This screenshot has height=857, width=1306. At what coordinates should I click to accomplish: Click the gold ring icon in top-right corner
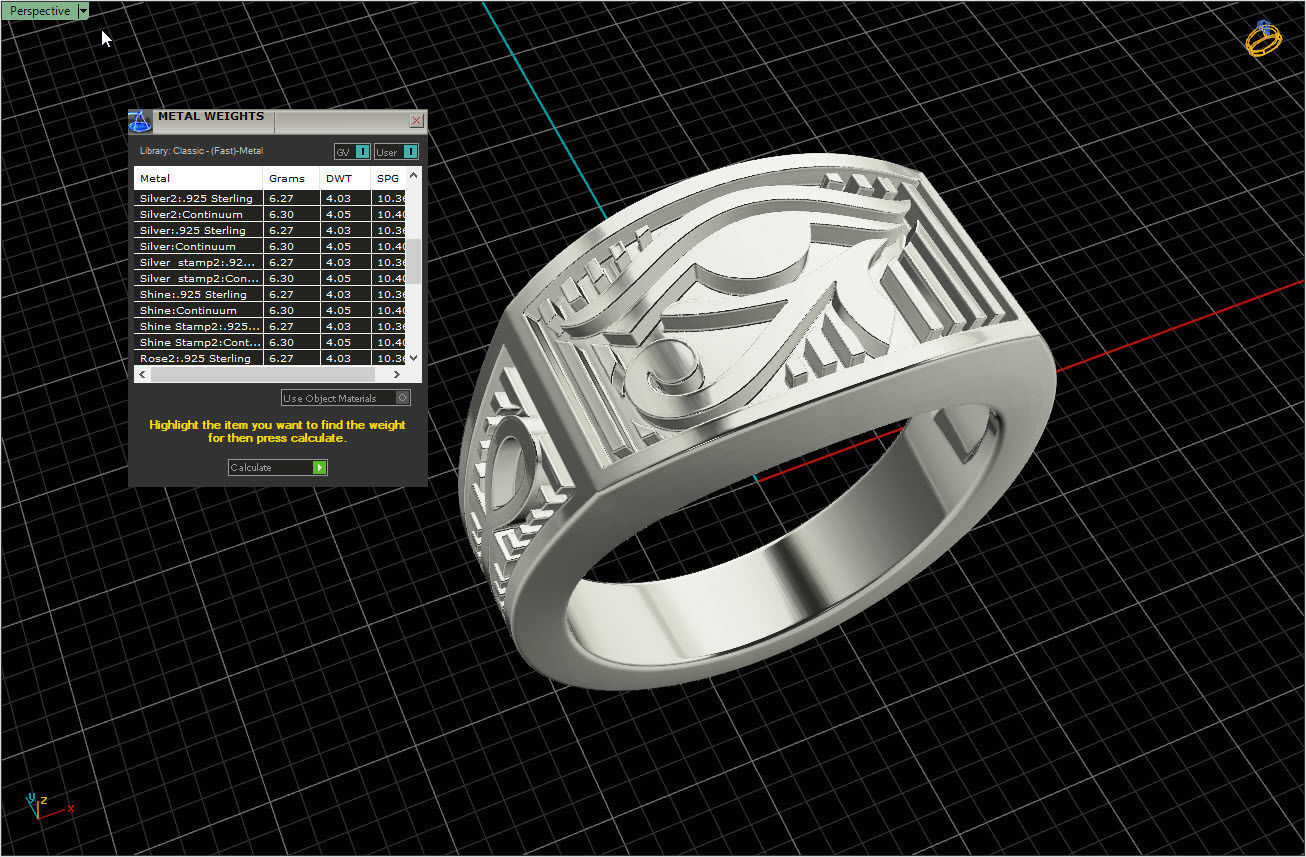point(1263,38)
